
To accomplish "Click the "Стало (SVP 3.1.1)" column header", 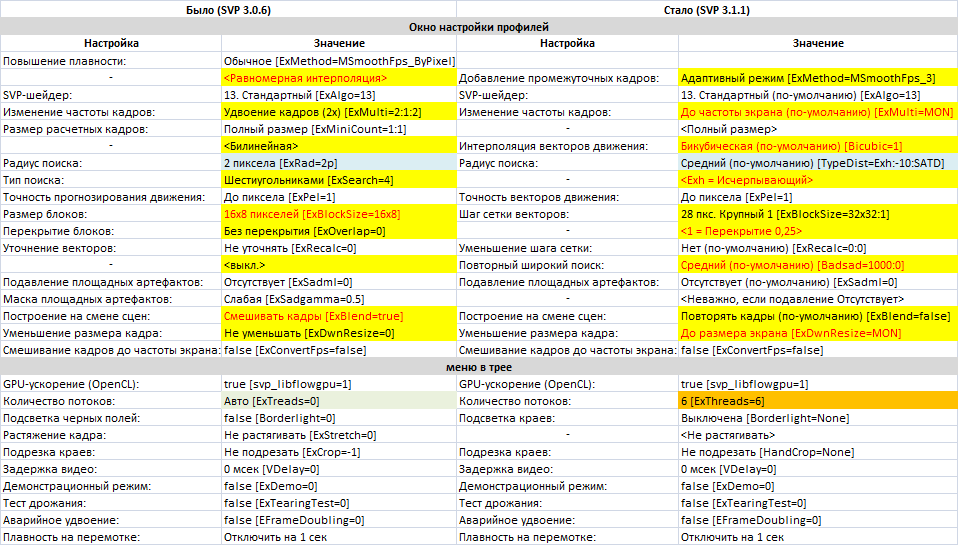I will (707, 9).
